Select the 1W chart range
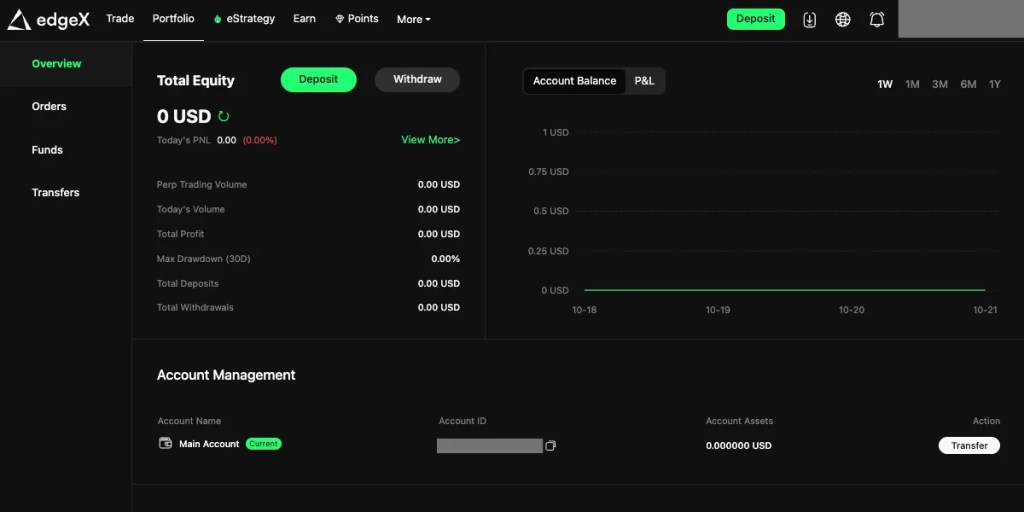Screen dimensions: 1024x512 (885, 84)
